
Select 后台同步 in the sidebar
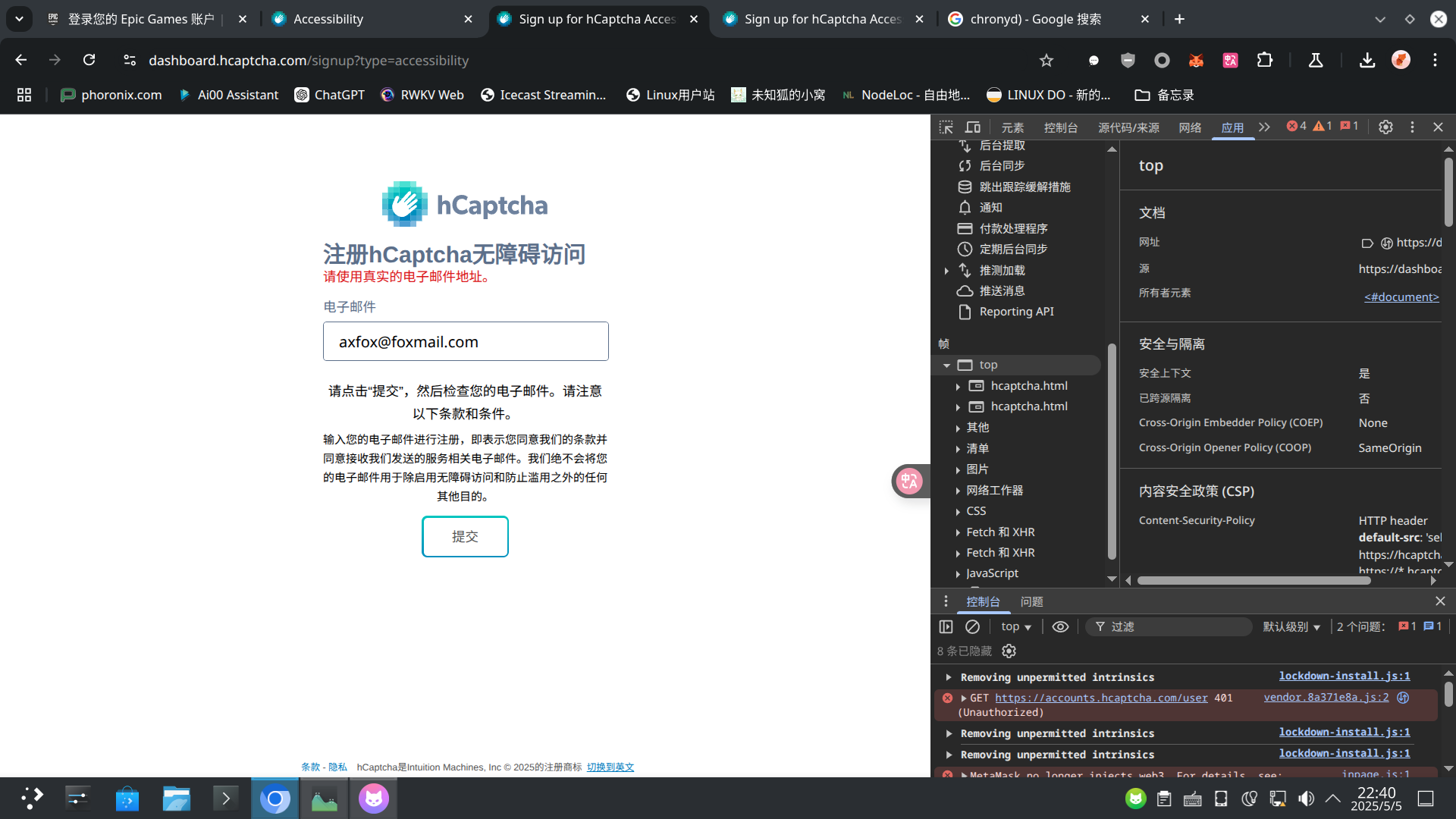1002,165
